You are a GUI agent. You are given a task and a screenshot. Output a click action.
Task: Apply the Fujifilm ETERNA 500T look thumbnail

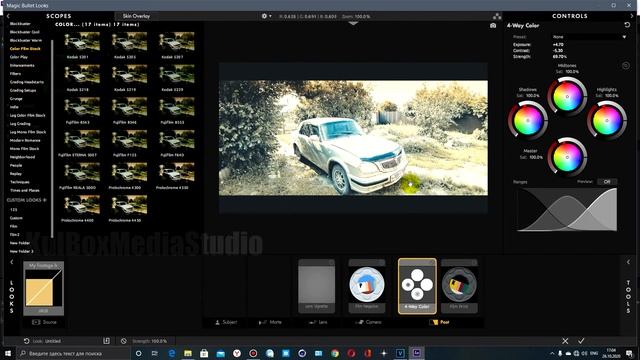coord(82,139)
